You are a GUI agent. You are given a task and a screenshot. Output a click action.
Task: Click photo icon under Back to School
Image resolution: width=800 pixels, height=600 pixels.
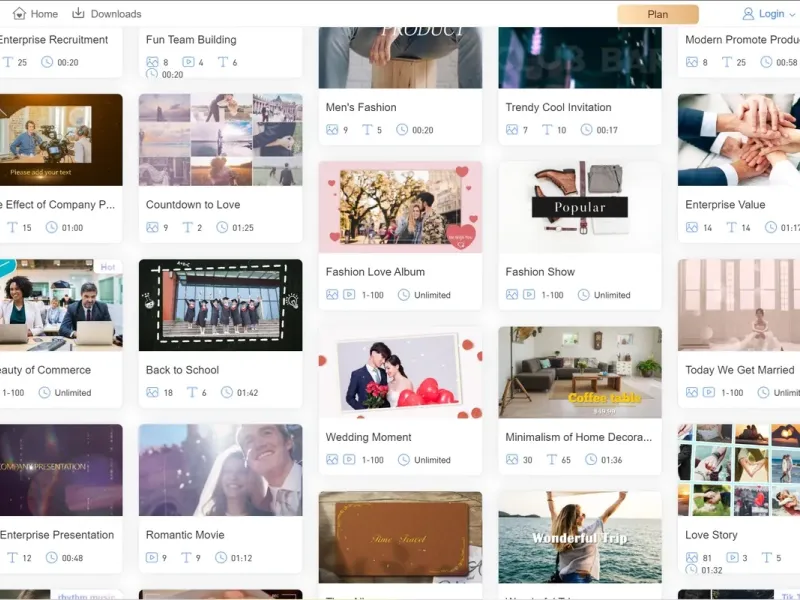[x=152, y=392]
